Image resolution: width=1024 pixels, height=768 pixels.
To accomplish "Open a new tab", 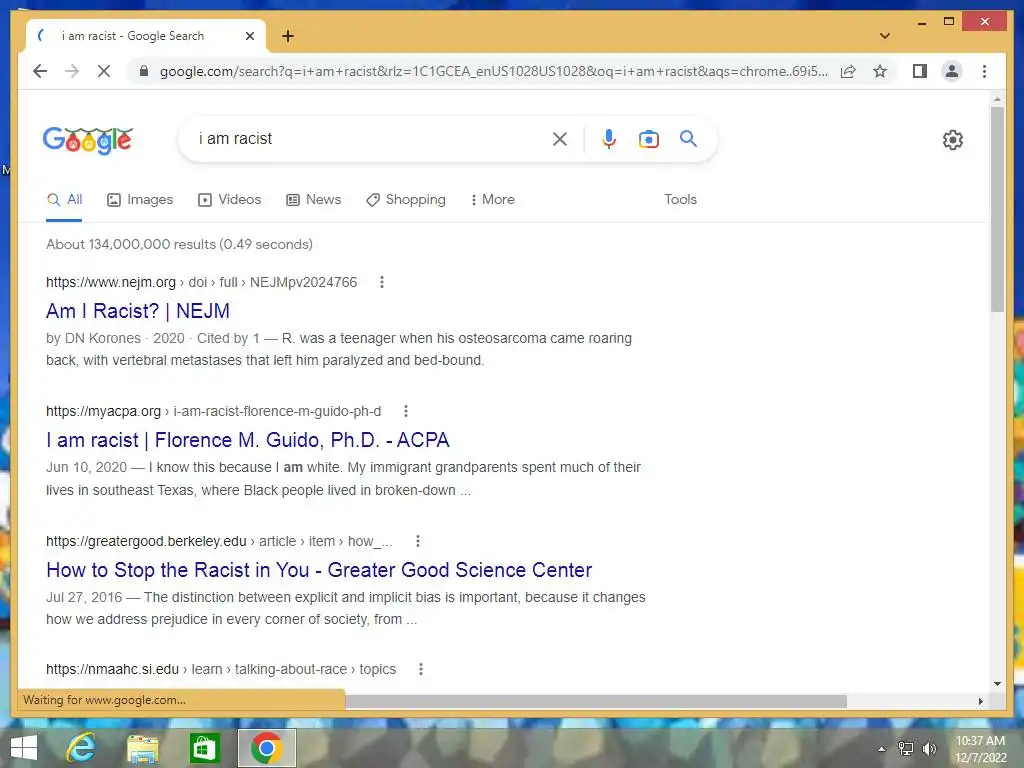I will [x=288, y=36].
